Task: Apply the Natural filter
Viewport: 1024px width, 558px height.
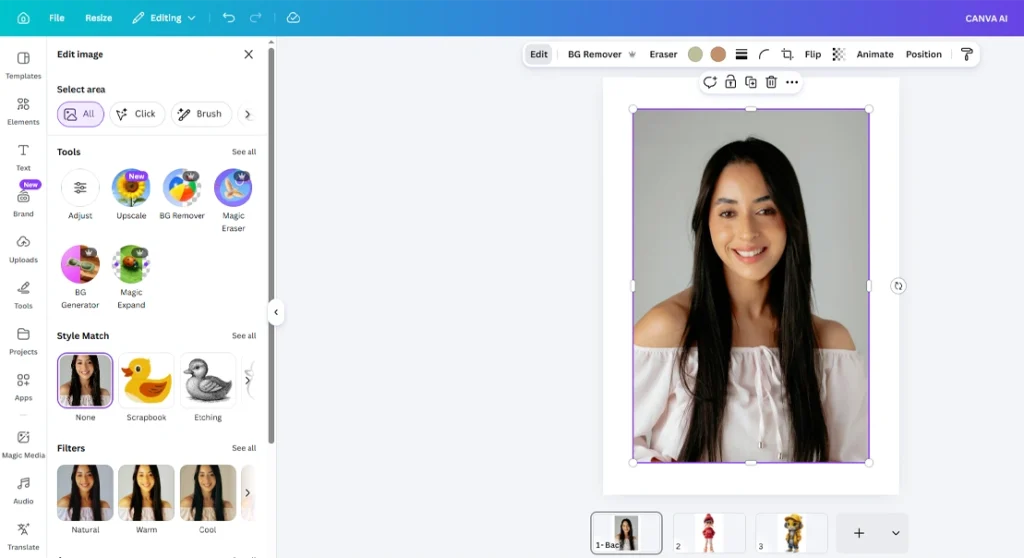Action: 85,493
